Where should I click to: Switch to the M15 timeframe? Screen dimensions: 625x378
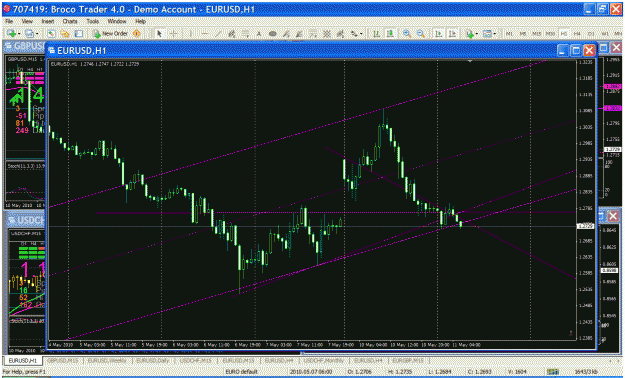click(536, 33)
